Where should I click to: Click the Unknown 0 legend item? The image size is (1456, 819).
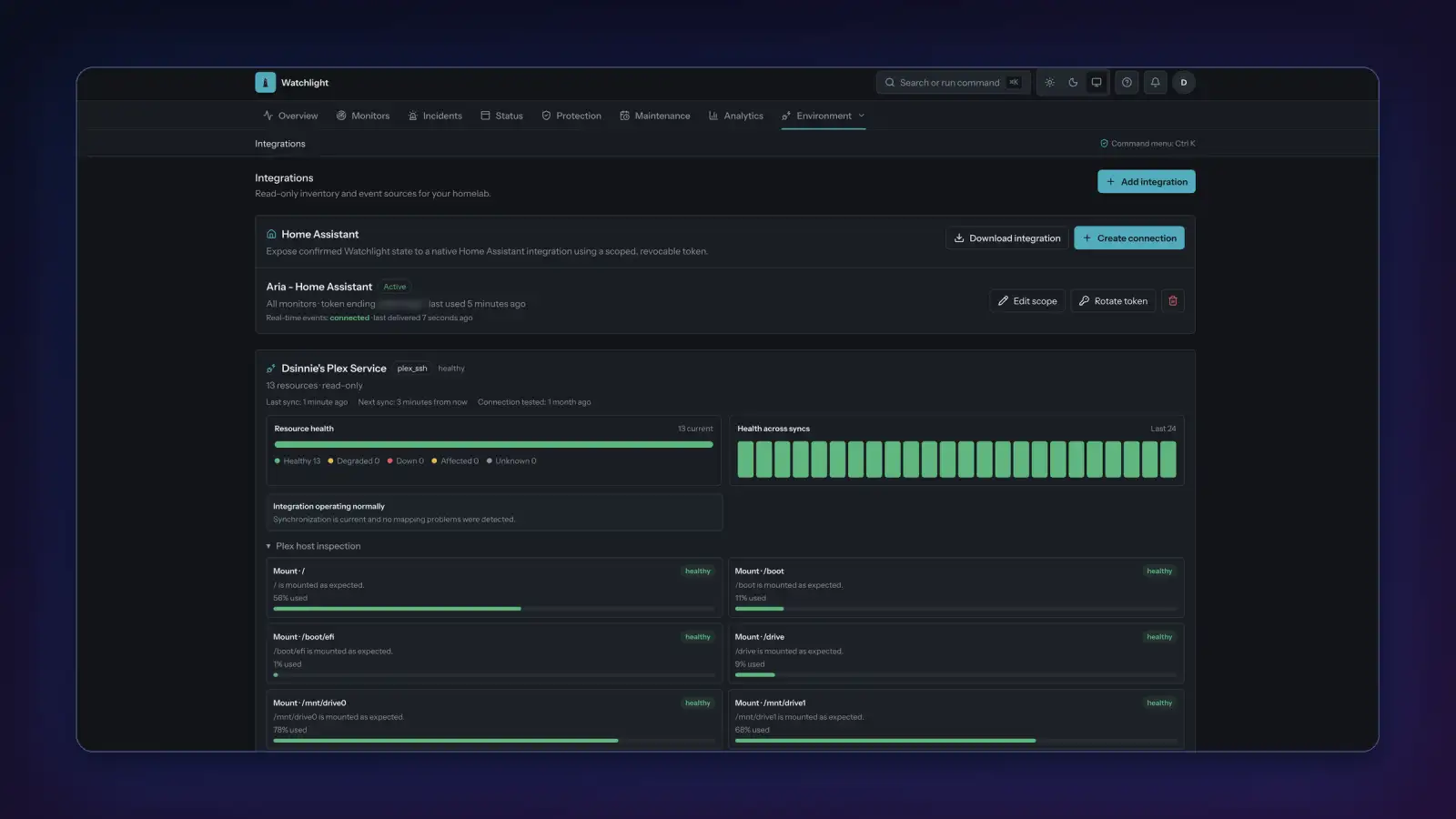[x=511, y=461]
